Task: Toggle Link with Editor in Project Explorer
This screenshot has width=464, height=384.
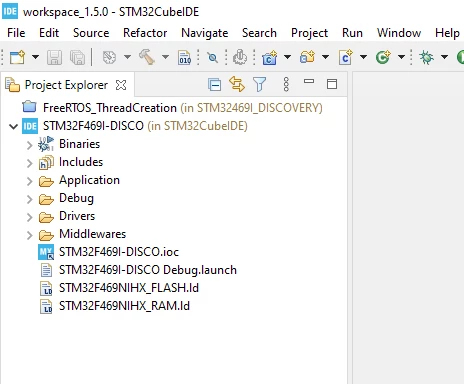Action: click(237, 84)
